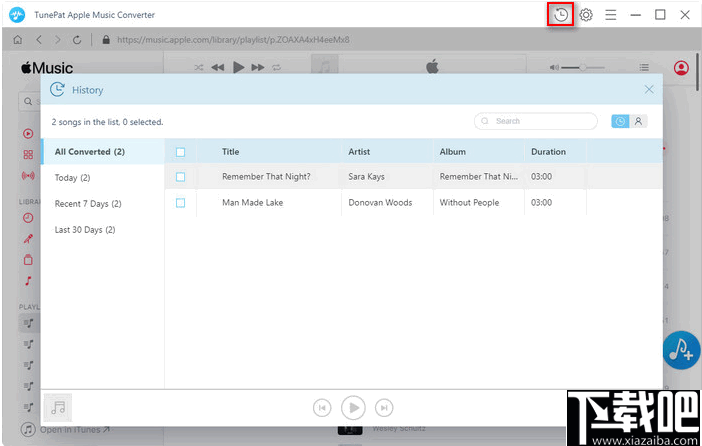702x446 pixels.
Task: Click album Without People
Action: coord(469,202)
